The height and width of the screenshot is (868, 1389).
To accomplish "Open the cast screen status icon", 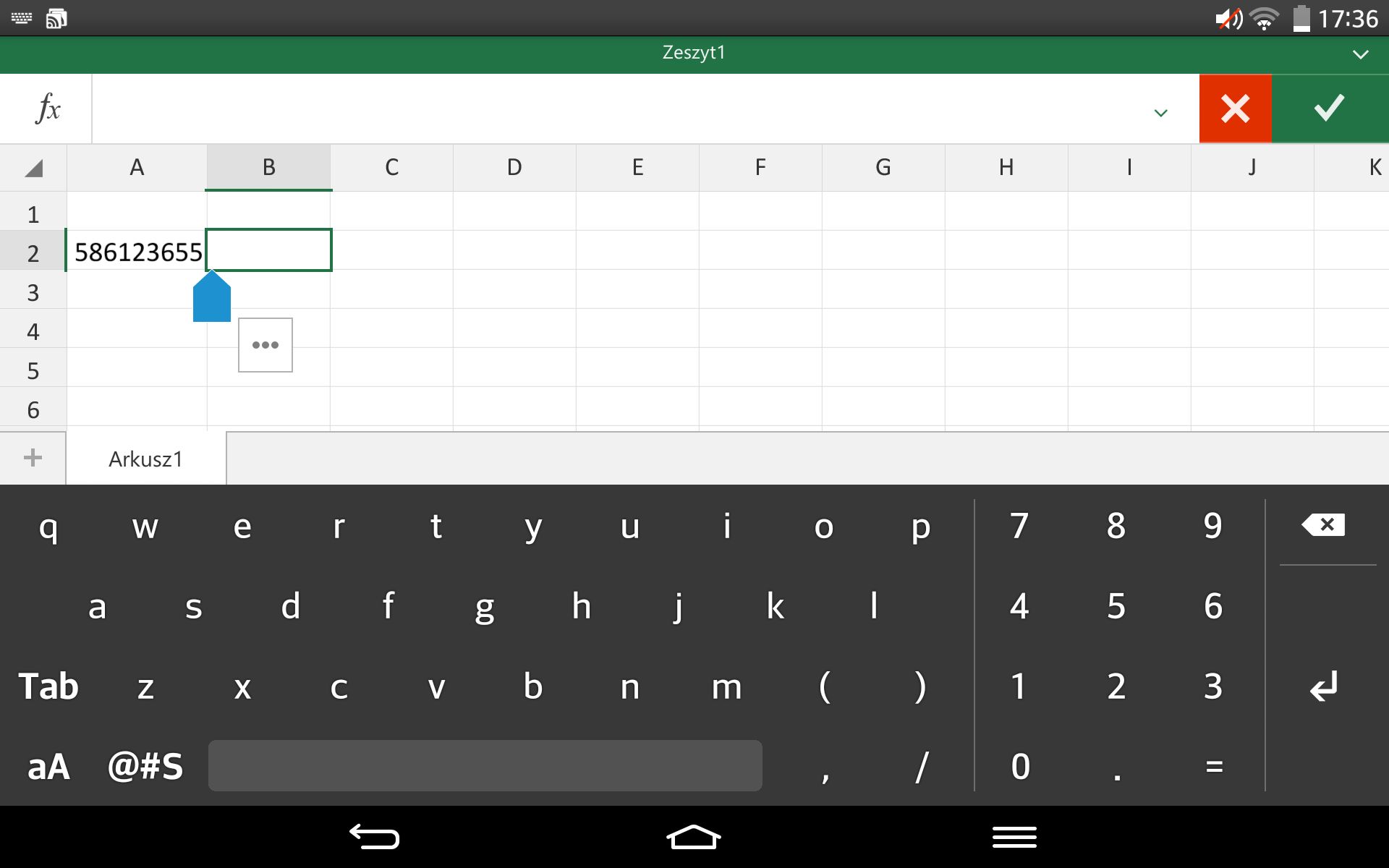I will (x=56, y=18).
